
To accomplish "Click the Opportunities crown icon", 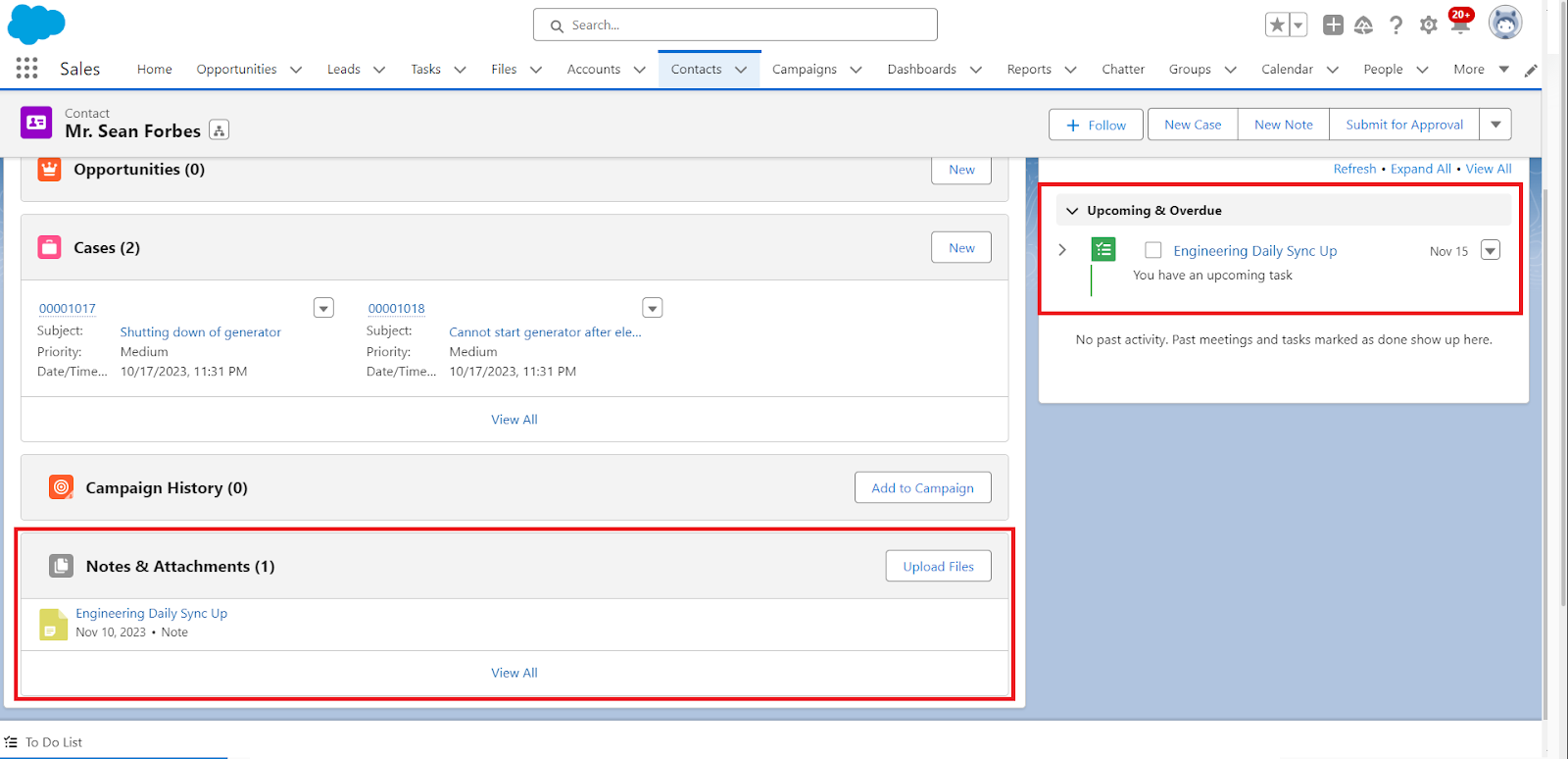I will click(49, 169).
